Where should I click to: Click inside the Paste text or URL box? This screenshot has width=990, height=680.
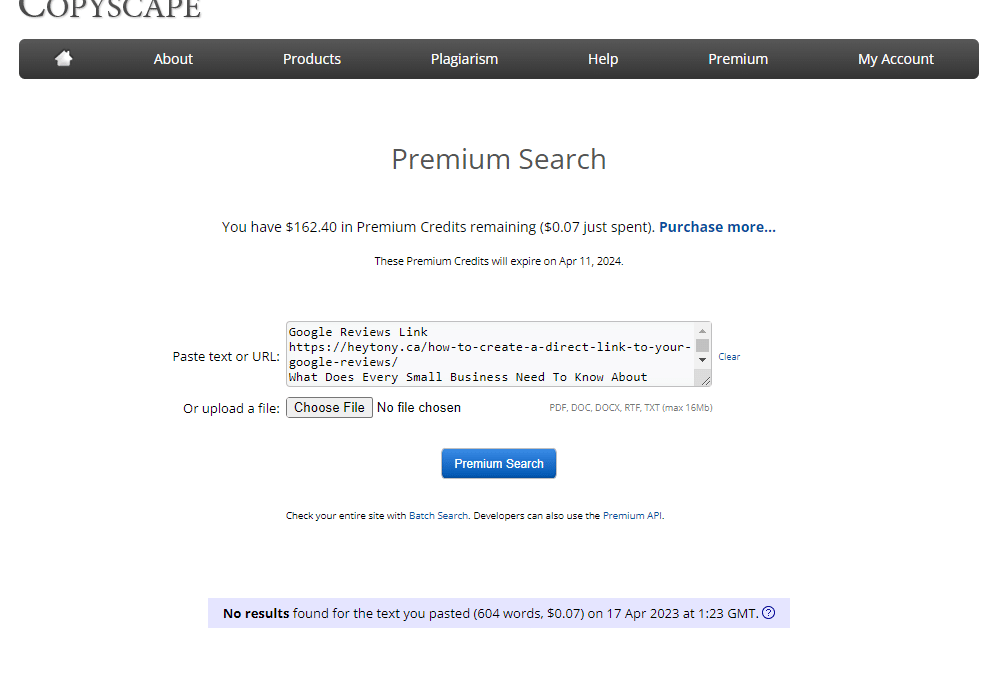(490, 354)
